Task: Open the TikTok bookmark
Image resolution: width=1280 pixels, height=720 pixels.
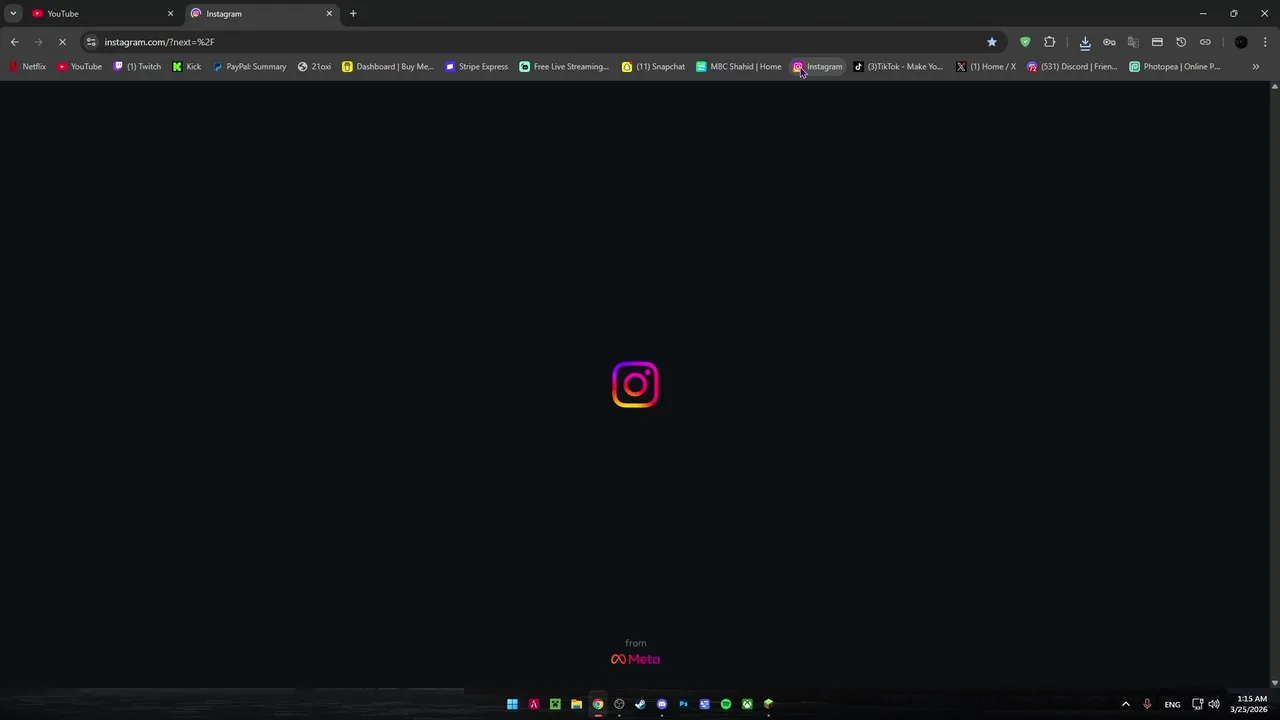Action: click(x=898, y=67)
